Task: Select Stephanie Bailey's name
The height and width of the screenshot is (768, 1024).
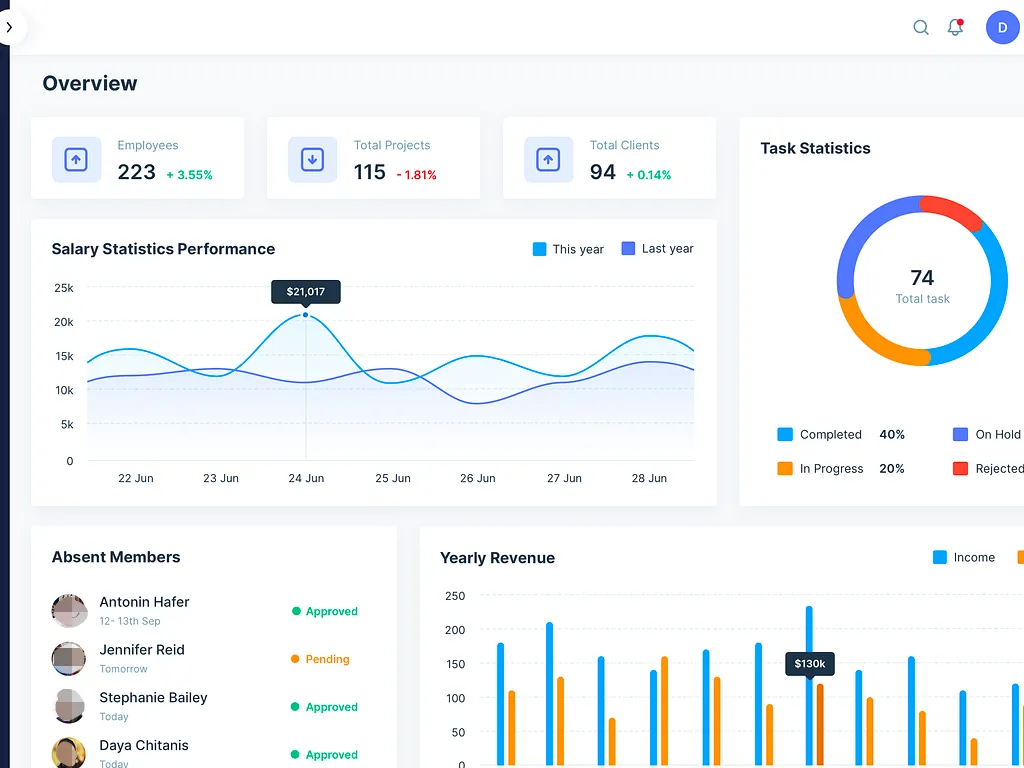Action: [153, 697]
